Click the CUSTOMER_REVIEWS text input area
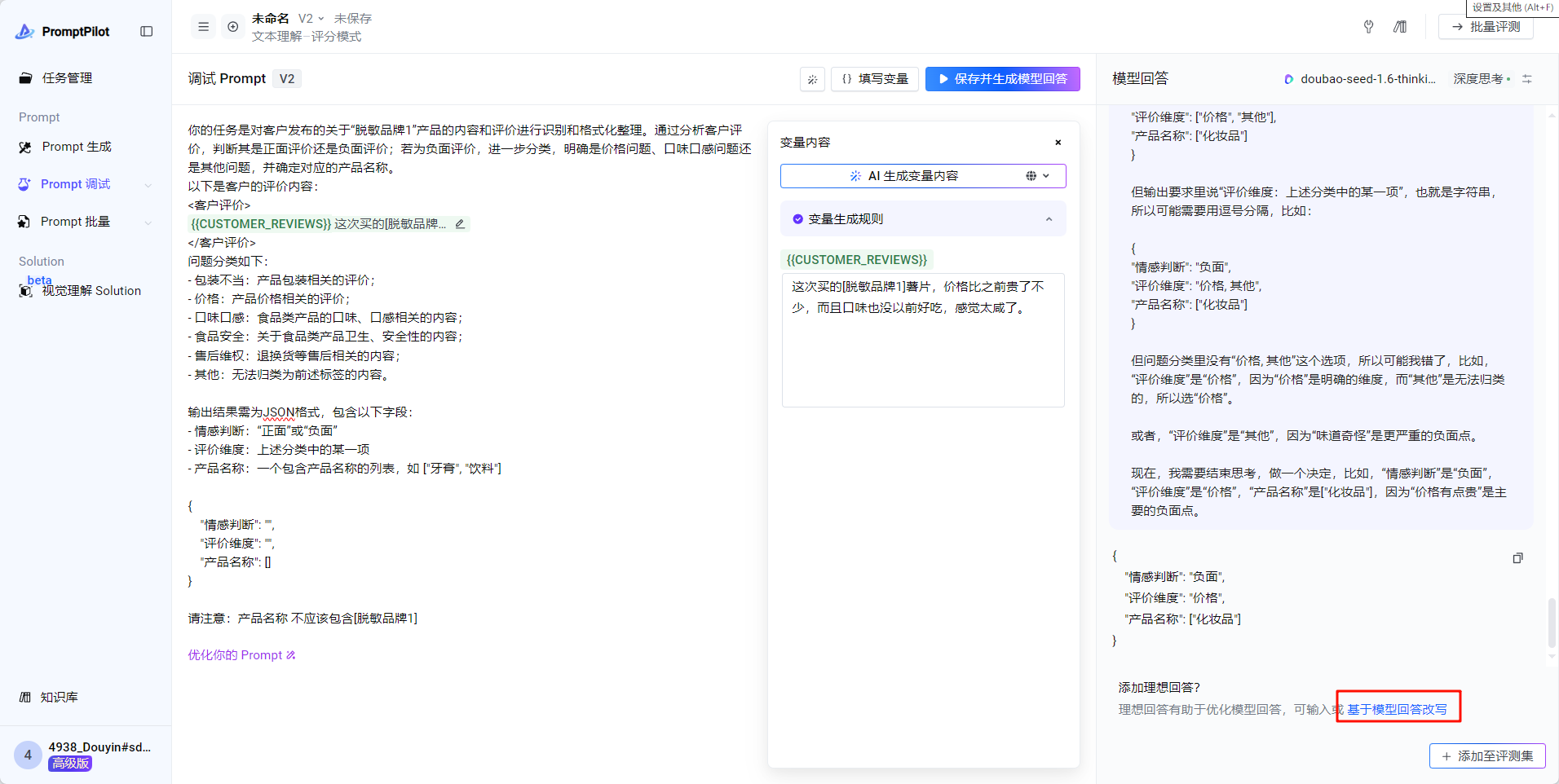The width and height of the screenshot is (1559, 784). [x=923, y=340]
